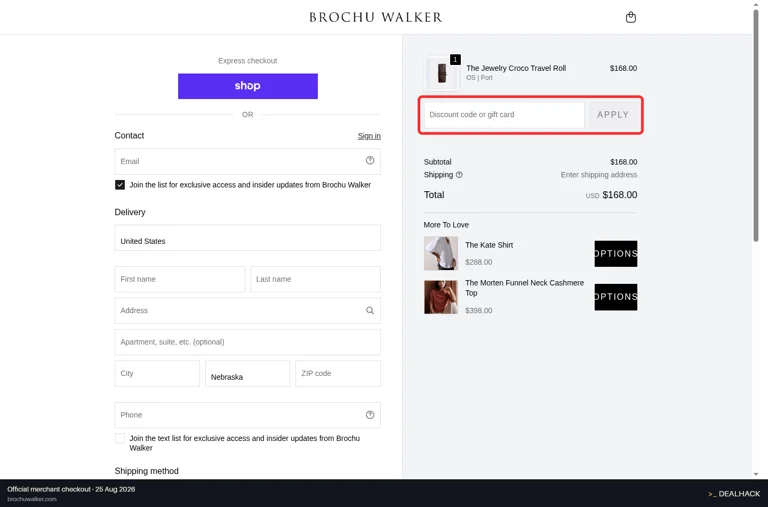Click the address search magnifier icon
Screen dimensions: 768x507
(370, 310)
